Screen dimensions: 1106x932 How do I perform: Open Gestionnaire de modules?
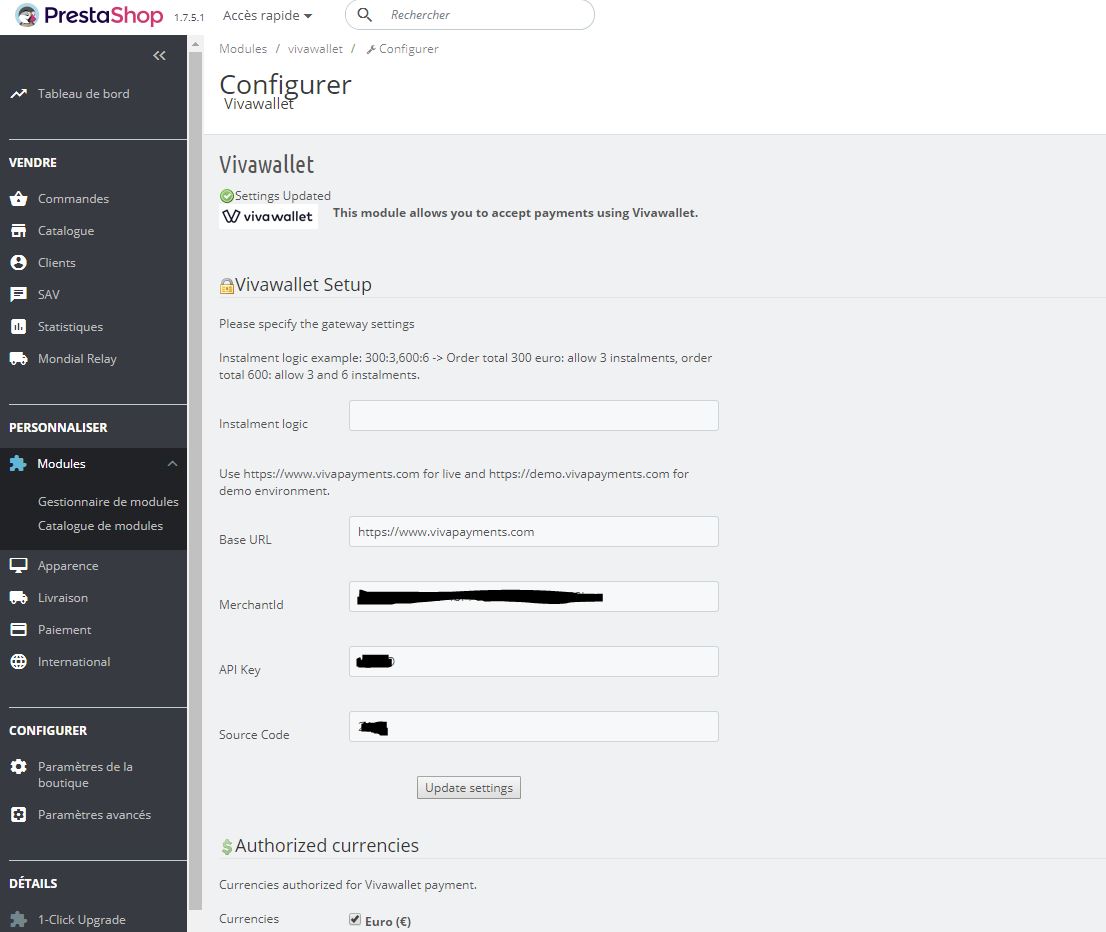pos(108,501)
